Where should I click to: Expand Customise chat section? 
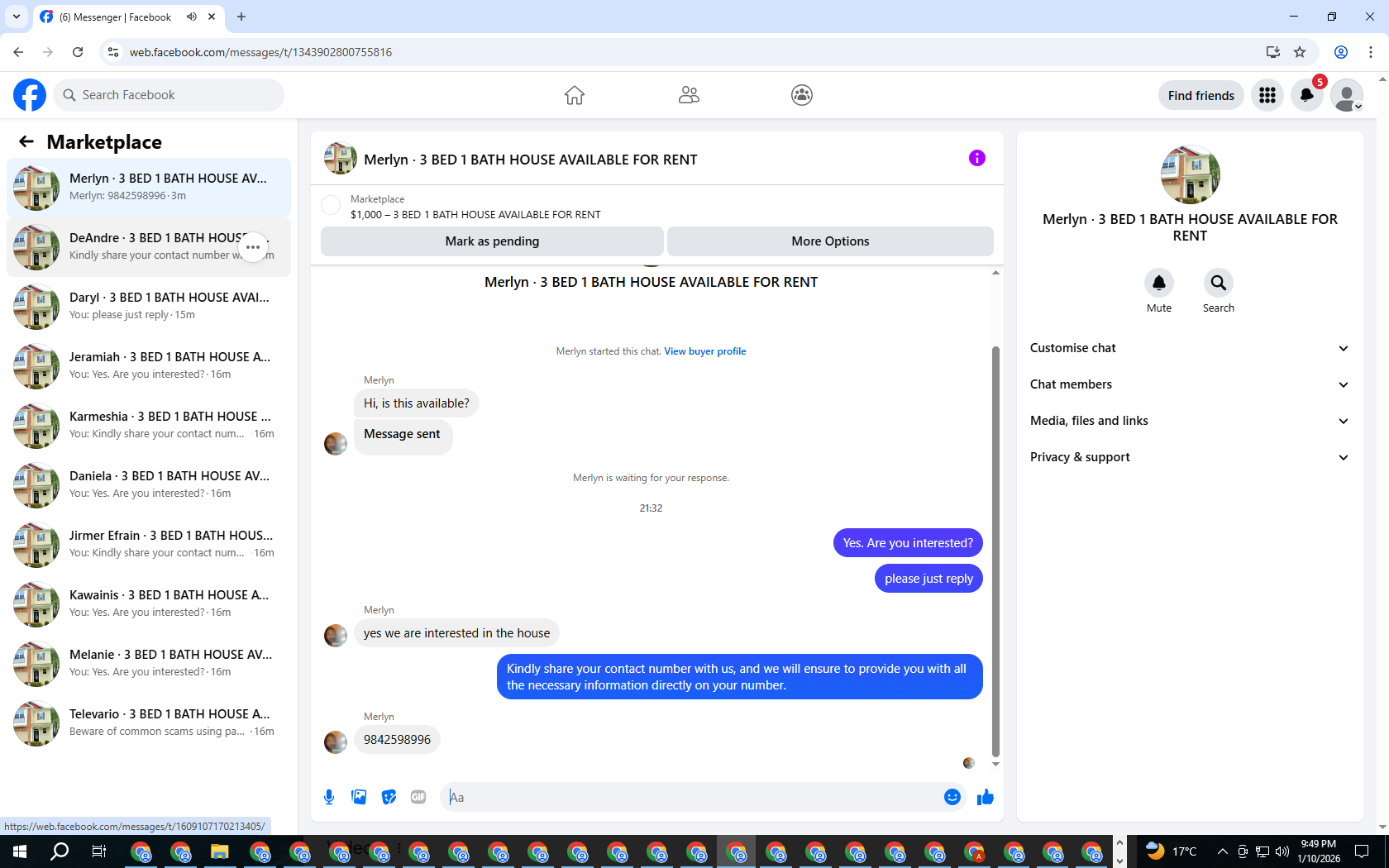coord(1190,348)
